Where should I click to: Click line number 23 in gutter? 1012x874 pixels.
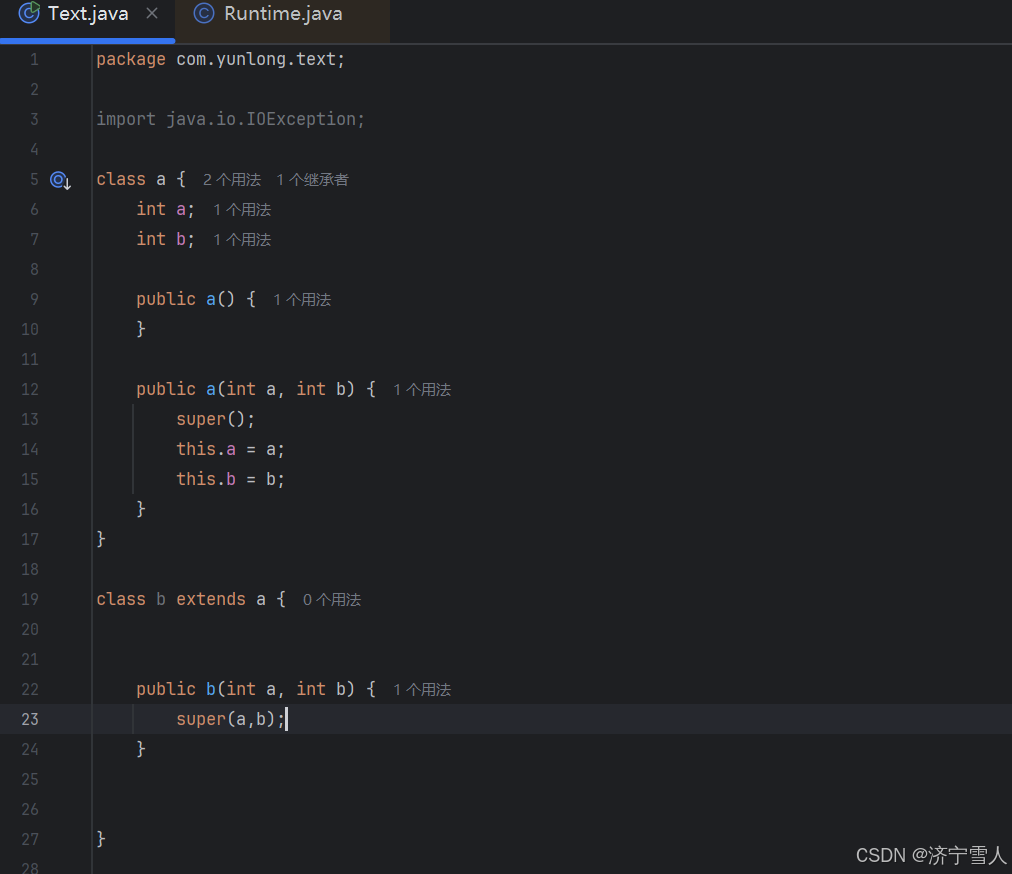(x=30, y=720)
